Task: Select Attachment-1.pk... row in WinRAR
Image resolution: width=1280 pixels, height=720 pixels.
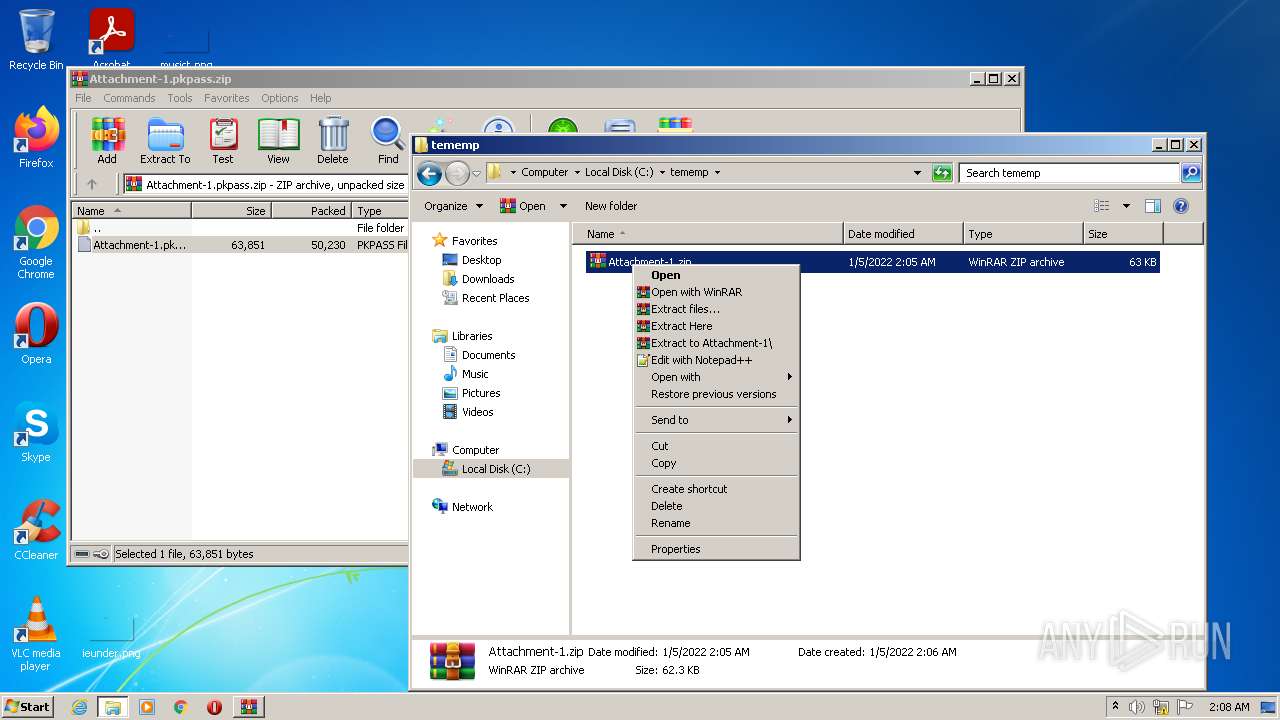Action: tap(240, 245)
